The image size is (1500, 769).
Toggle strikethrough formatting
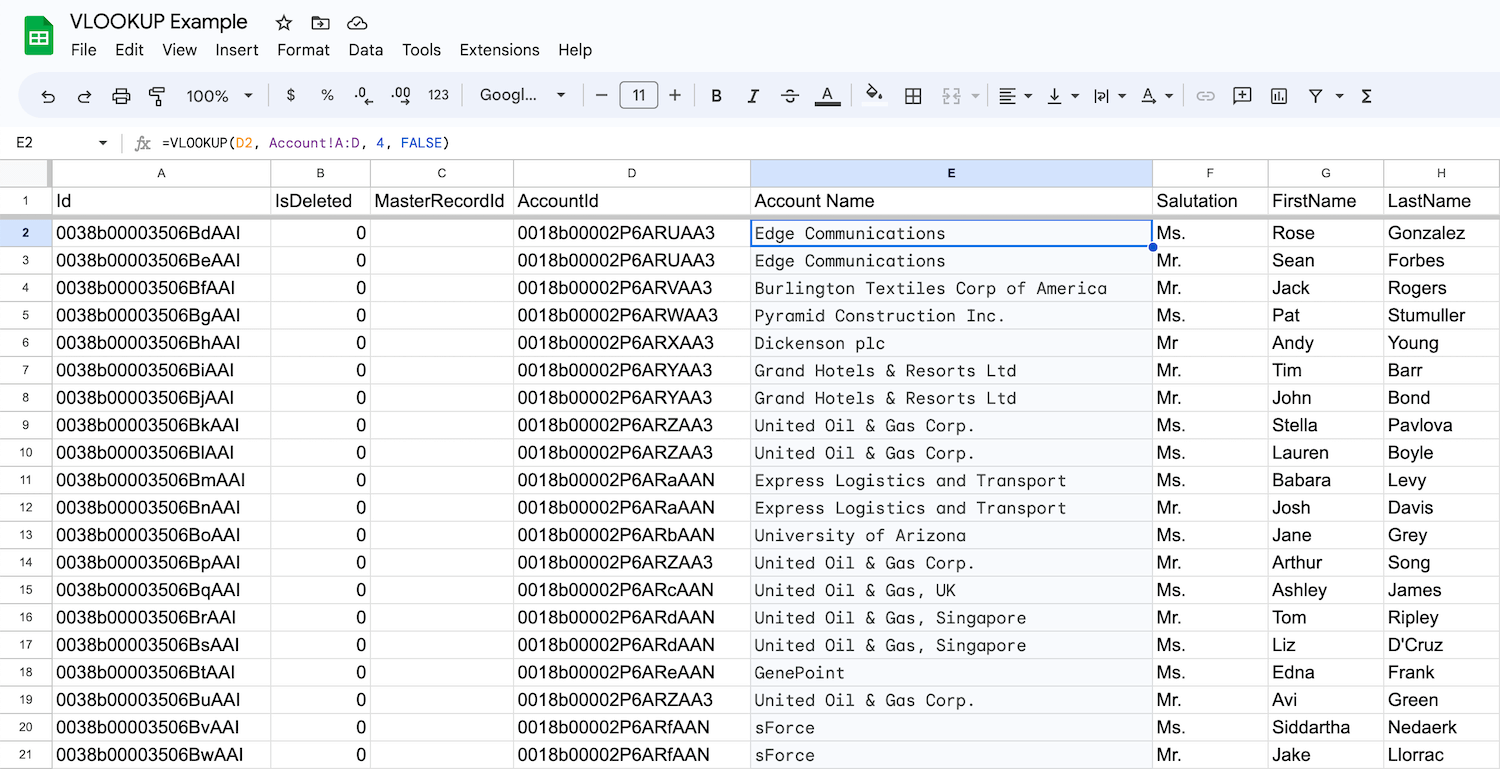tap(790, 96)
